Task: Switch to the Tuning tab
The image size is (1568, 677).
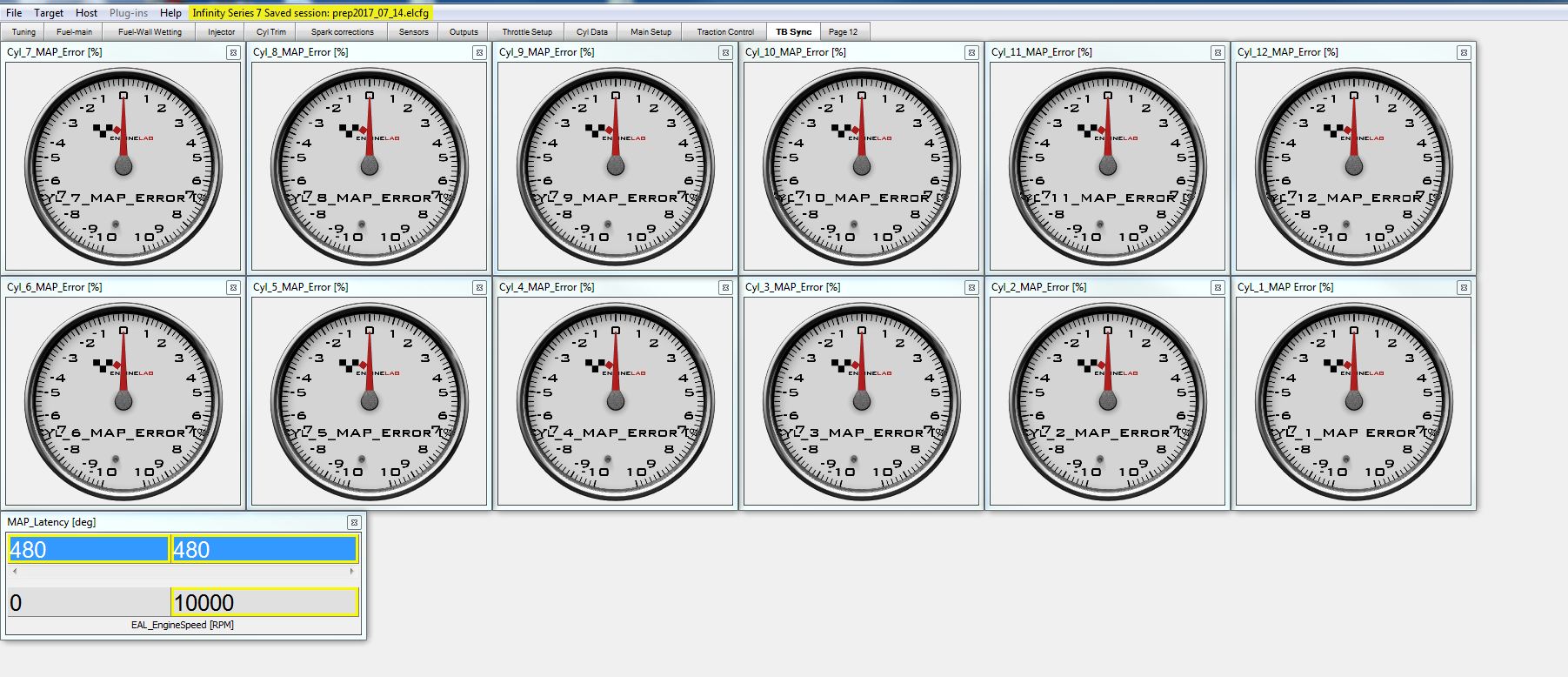Action: [x=23, y=32]
